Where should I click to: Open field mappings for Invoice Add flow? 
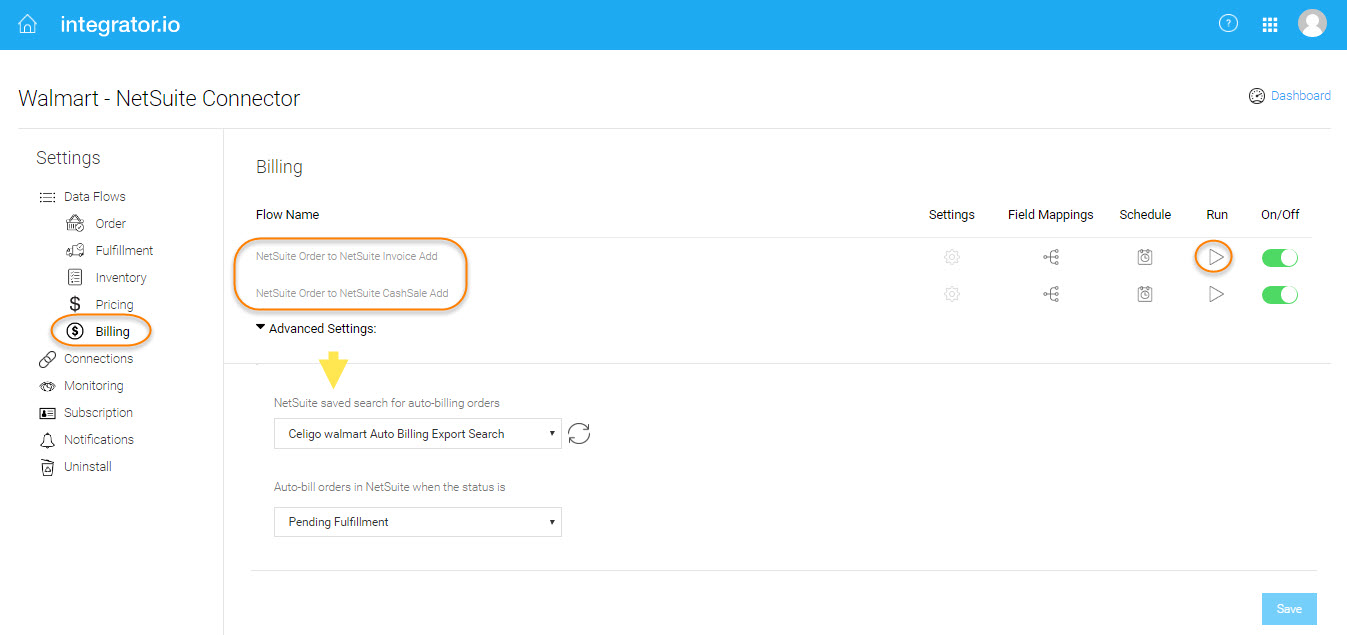[1051, 257]
